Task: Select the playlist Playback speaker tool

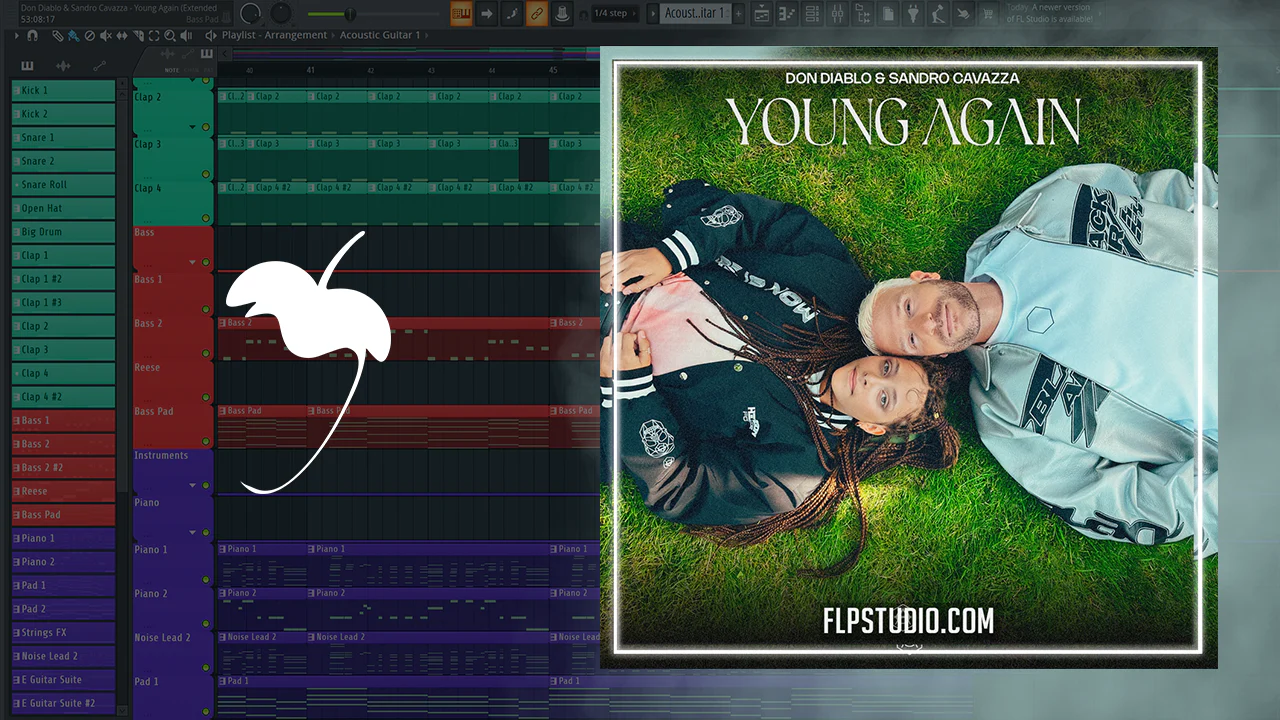Action: [186, 35]
